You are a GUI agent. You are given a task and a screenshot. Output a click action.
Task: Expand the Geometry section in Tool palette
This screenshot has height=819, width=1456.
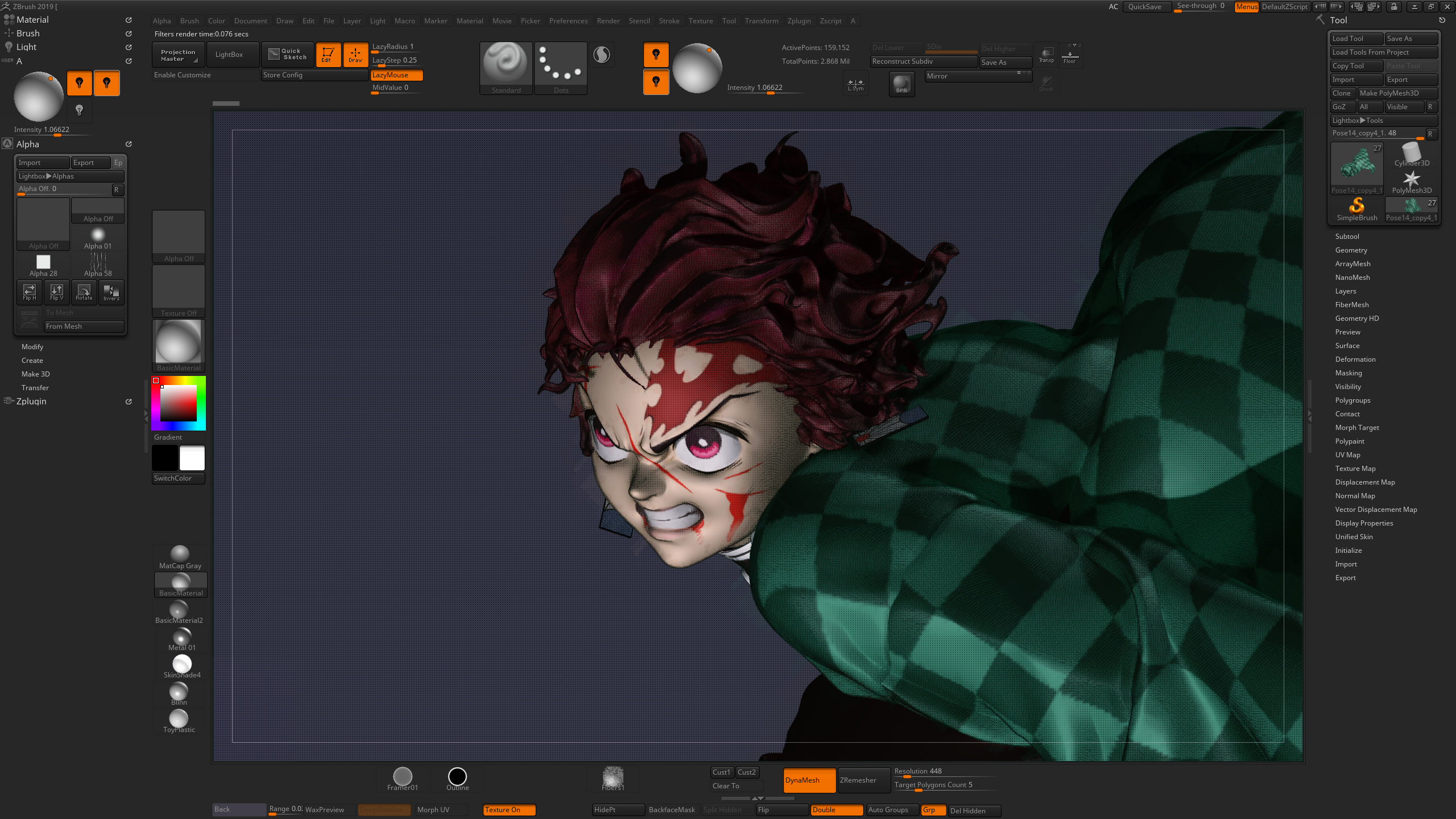(x=1351, y=250)
